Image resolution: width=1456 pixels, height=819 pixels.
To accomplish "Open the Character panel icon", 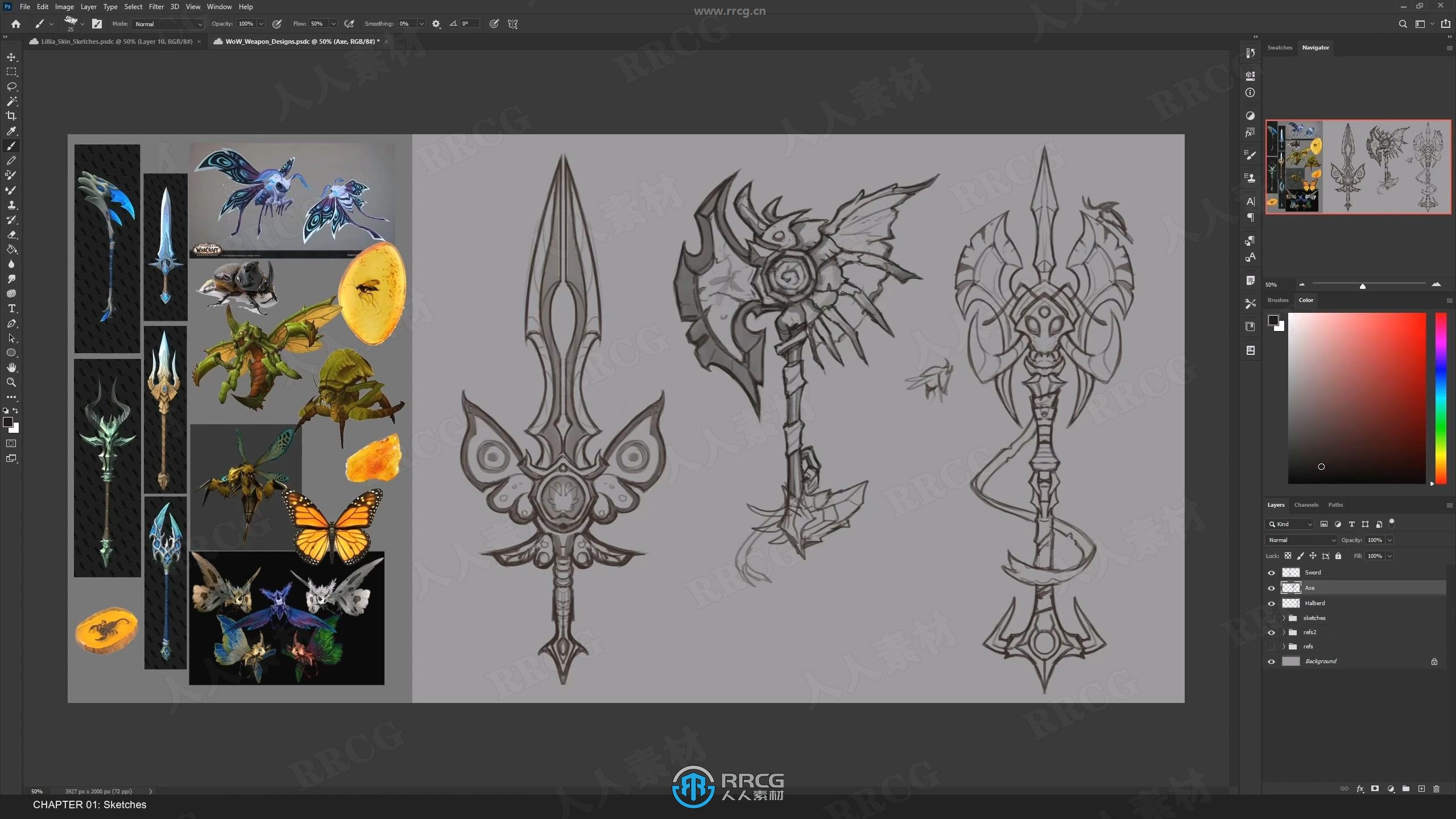I will 1250,201.
